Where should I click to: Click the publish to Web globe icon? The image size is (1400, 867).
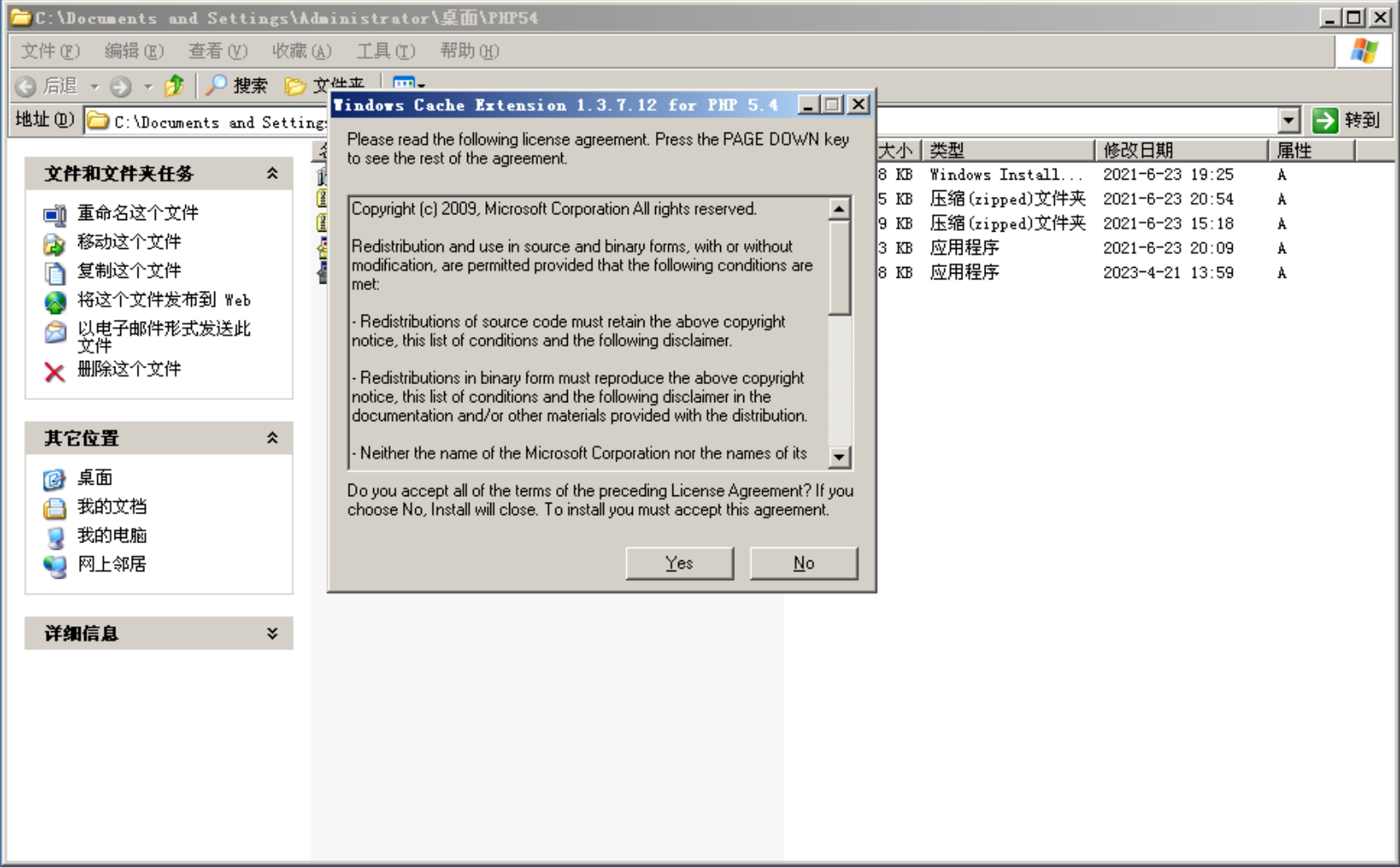(x=55, y=302)
